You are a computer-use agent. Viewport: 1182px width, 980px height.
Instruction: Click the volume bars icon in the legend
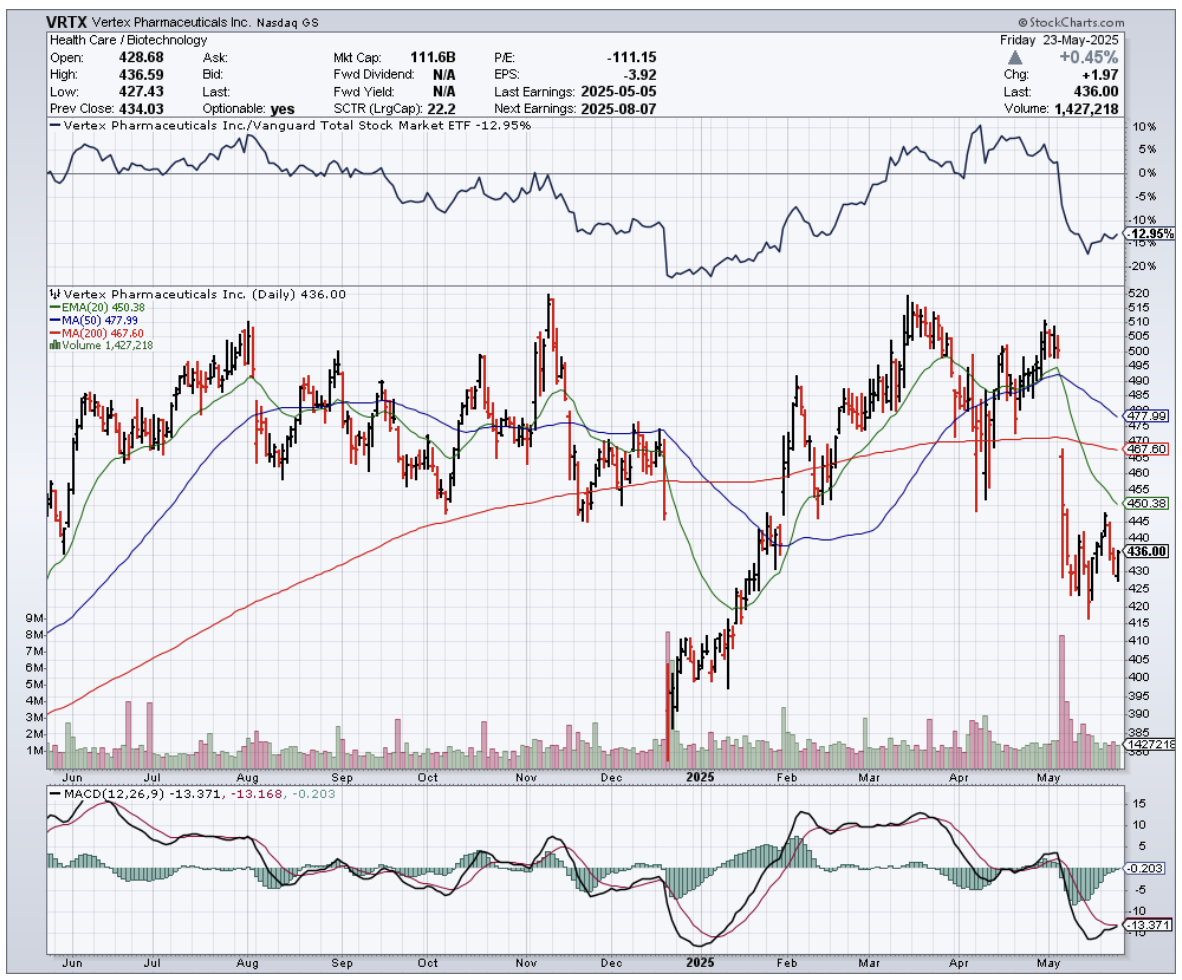[54, 344]
